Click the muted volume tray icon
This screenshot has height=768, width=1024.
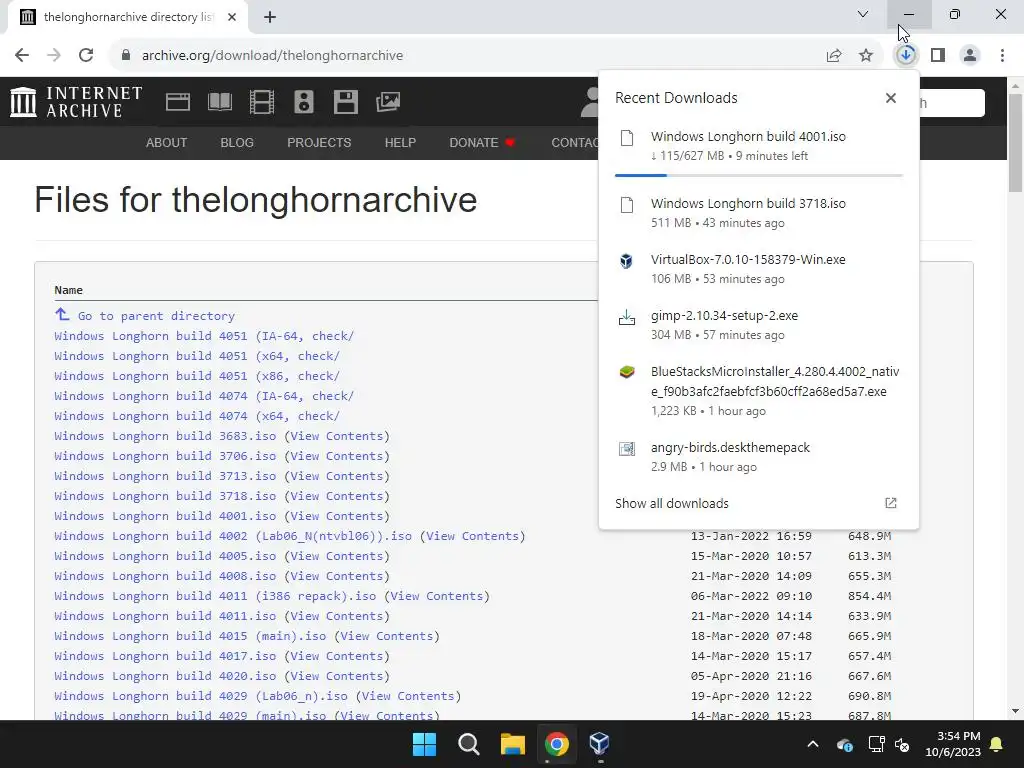tap(903, 744)
